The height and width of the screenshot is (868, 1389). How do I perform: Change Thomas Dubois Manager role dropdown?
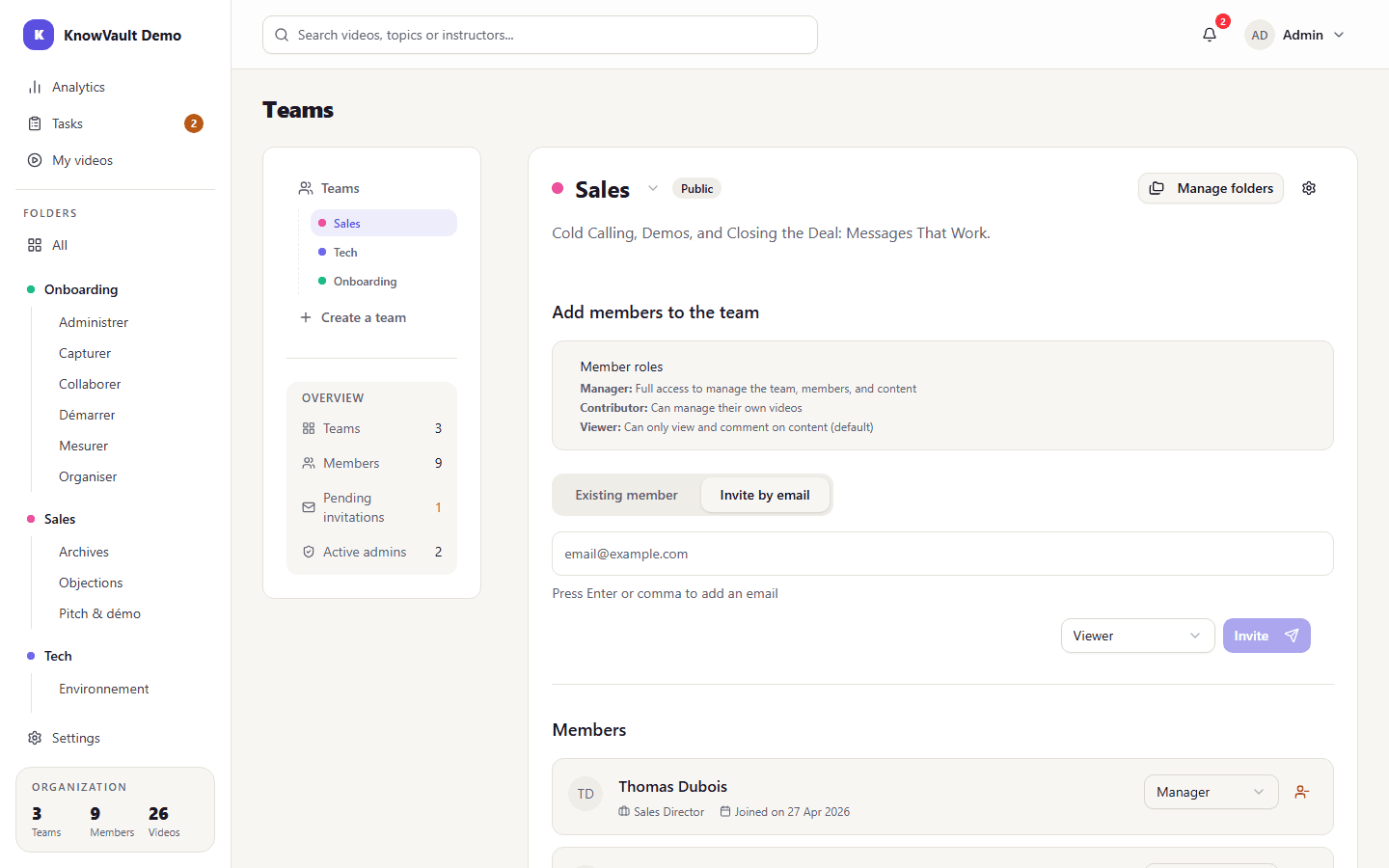coord(1211,792)
